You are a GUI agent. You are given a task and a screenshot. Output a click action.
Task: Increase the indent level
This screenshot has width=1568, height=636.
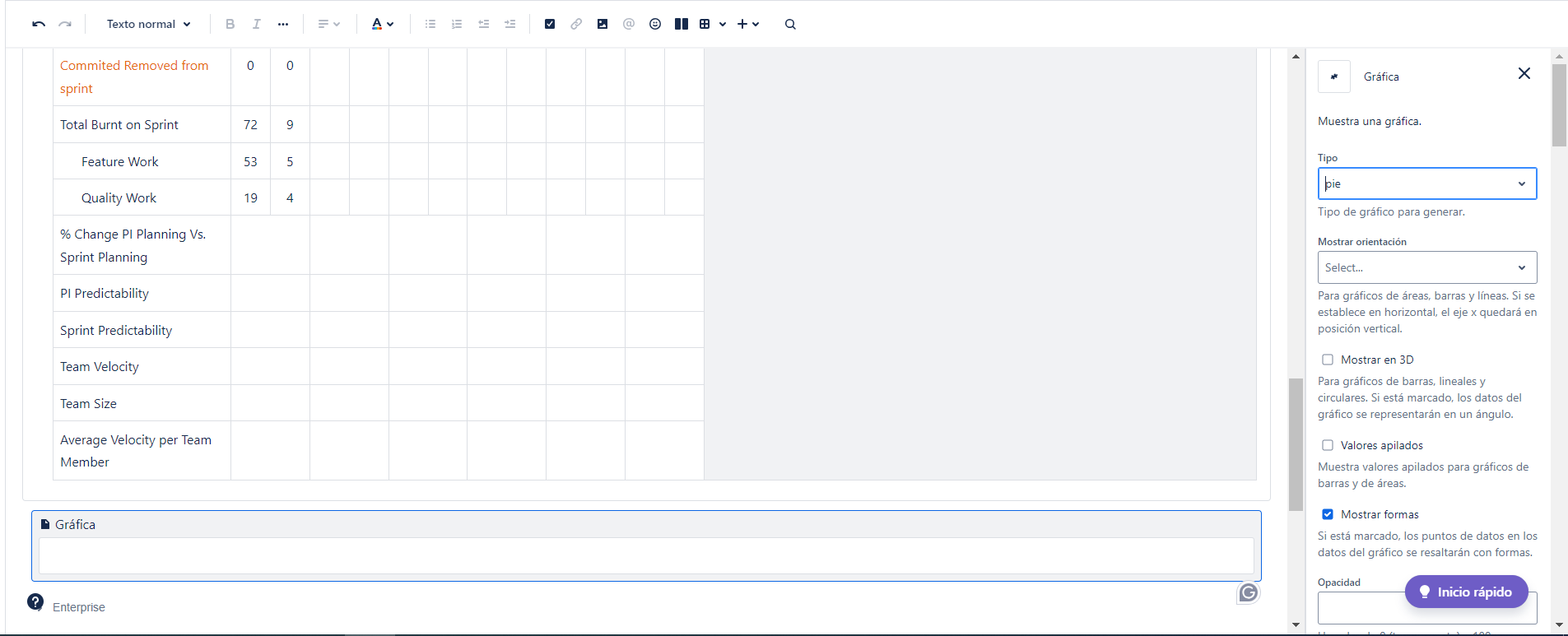tap(510, 24)
